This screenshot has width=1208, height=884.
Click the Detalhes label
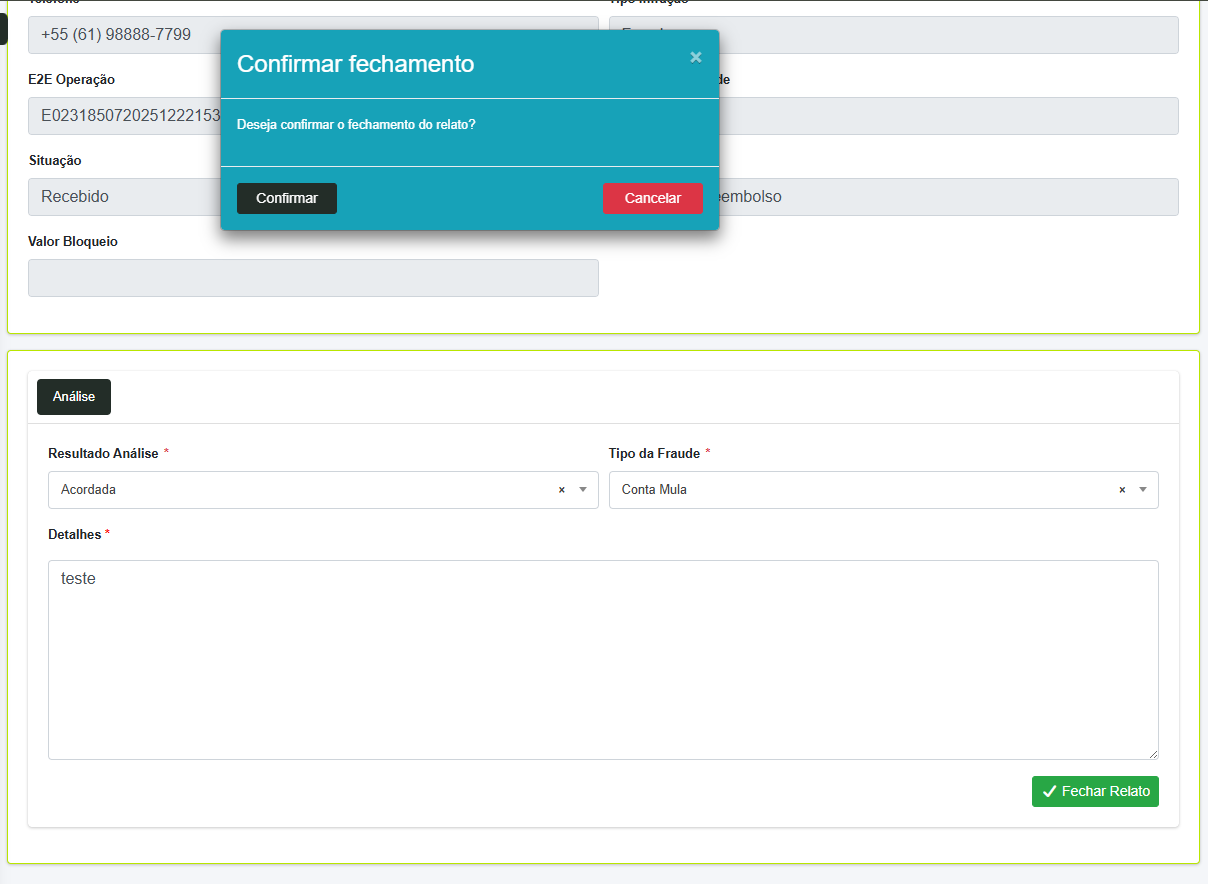tap(74, 534)
